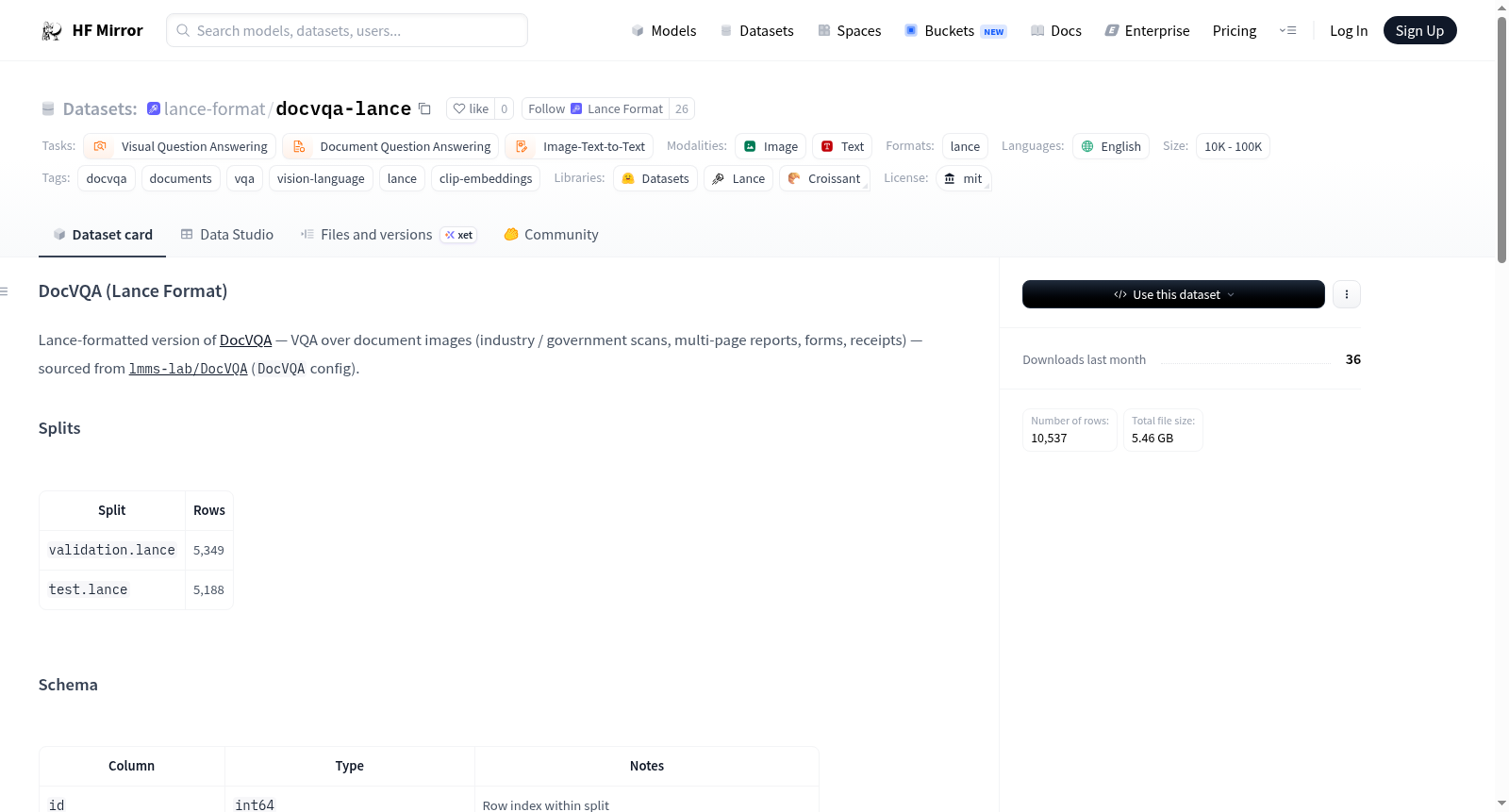The height and width of the screenshot is (812, 1509).
Task: Click the Total file size 5.46 GB box
Action: click(x=1163, y=430)
